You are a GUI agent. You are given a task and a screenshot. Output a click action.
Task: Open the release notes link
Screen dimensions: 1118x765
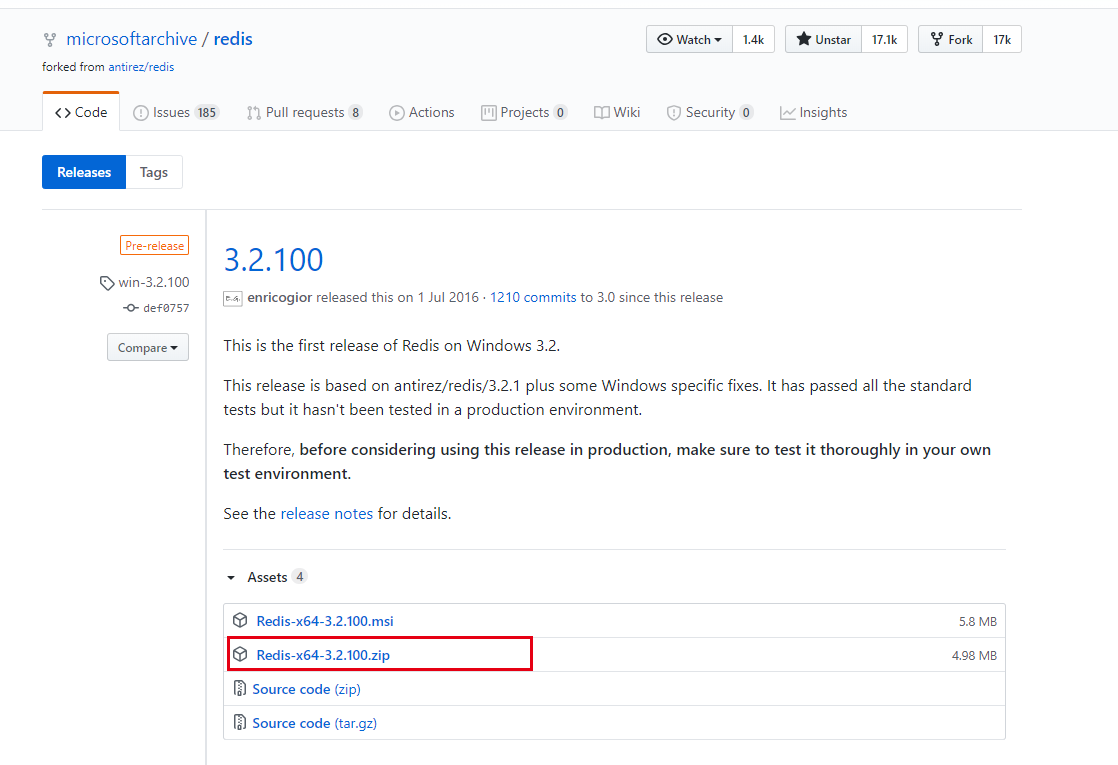tap(326, 514)
